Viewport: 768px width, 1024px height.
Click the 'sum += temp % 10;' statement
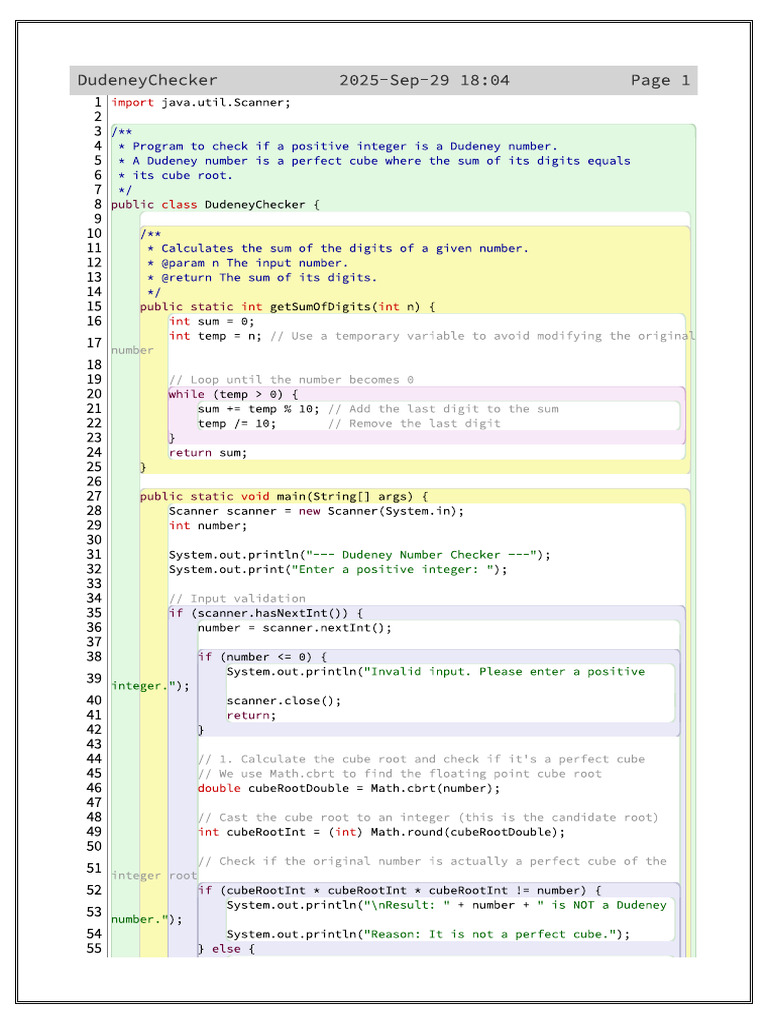(259, 409)
